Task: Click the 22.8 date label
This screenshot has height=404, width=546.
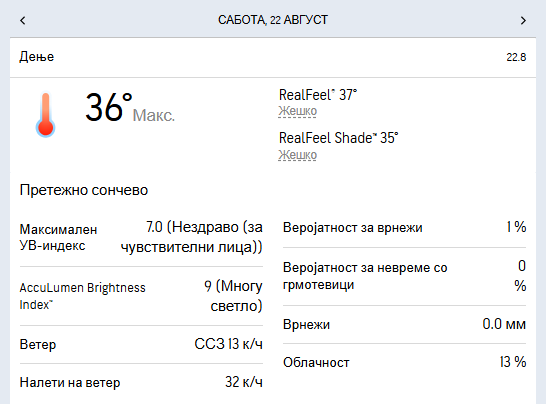Action: 516,57
